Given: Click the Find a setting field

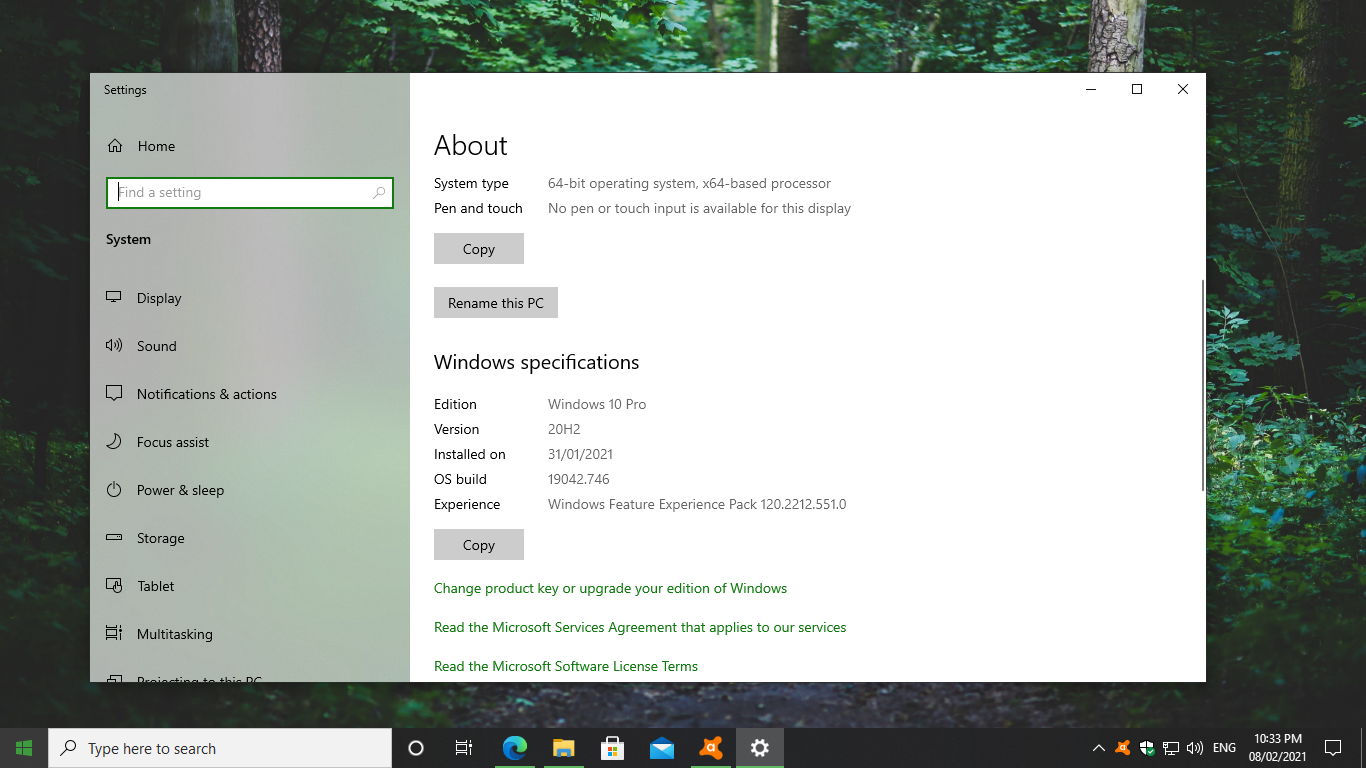Looking at the screenshot, I should [250, 193].
